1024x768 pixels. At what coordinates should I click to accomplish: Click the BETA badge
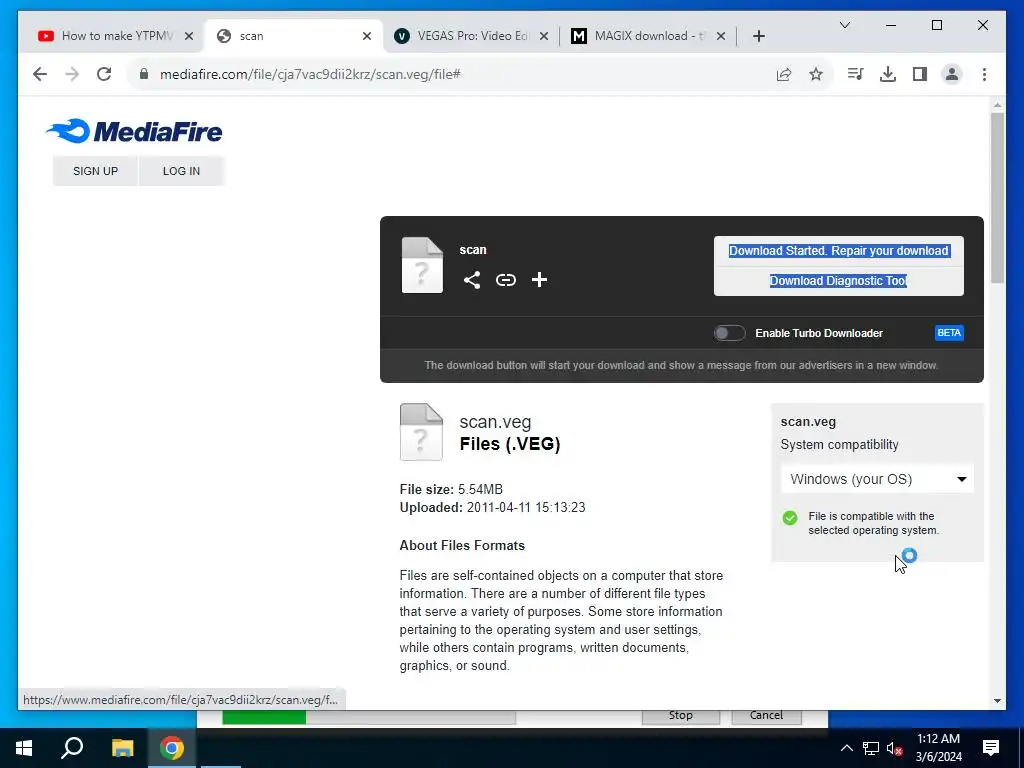coord(949,333)
